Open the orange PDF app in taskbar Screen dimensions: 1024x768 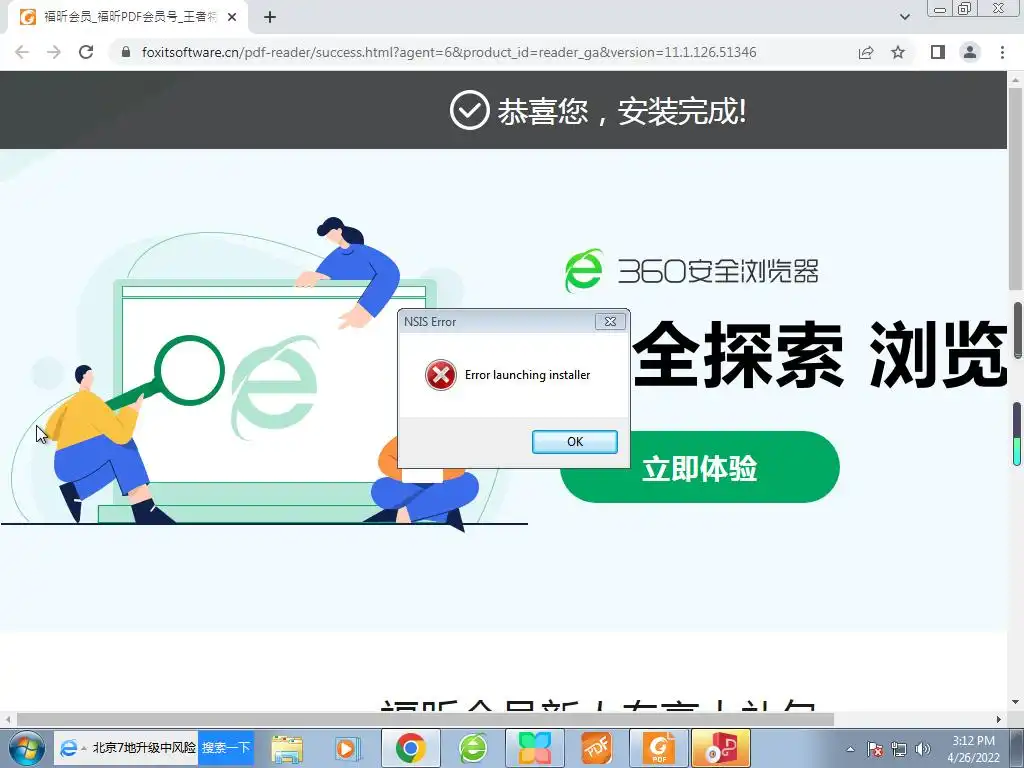point(596,748)
